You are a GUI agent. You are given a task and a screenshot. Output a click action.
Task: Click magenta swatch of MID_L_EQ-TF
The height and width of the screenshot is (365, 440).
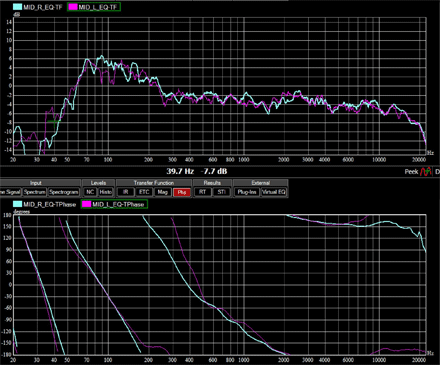point(73,7)
